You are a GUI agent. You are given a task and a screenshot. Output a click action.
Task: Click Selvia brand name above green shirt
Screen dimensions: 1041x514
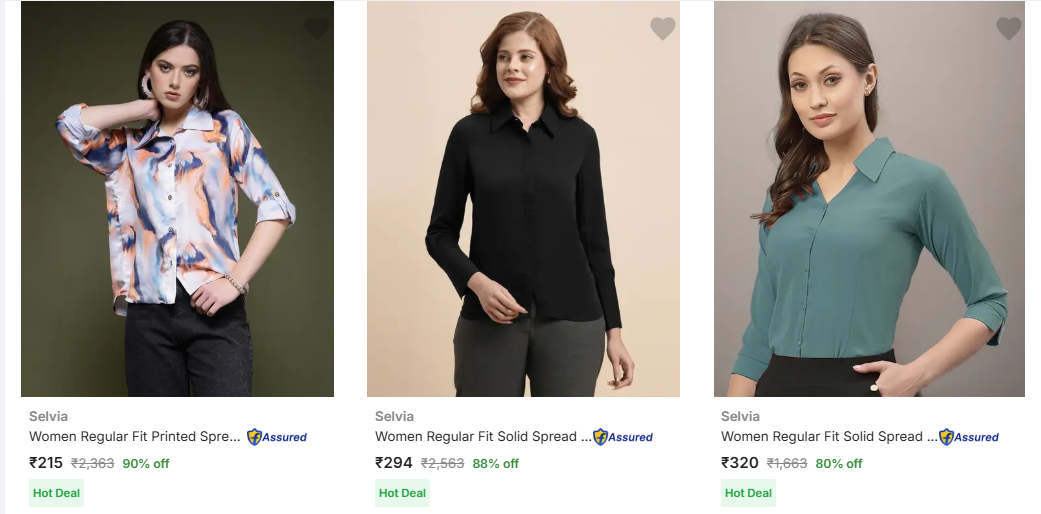click(x=740, y=416)
